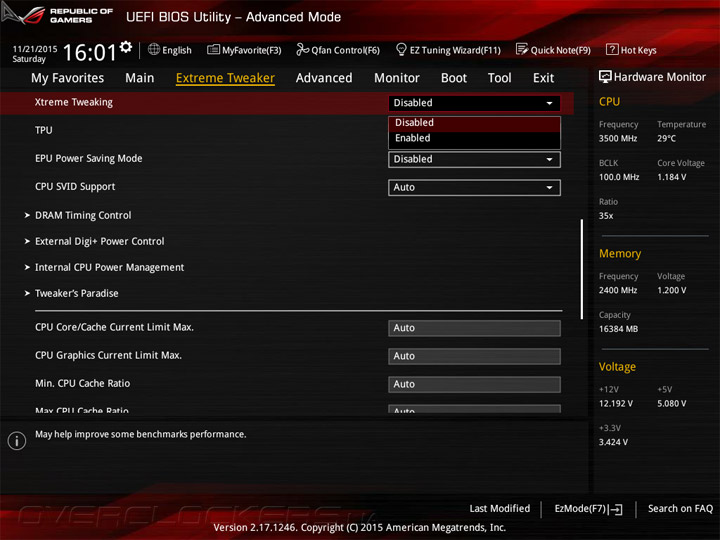Switch to Main tab

coord(140,78)
